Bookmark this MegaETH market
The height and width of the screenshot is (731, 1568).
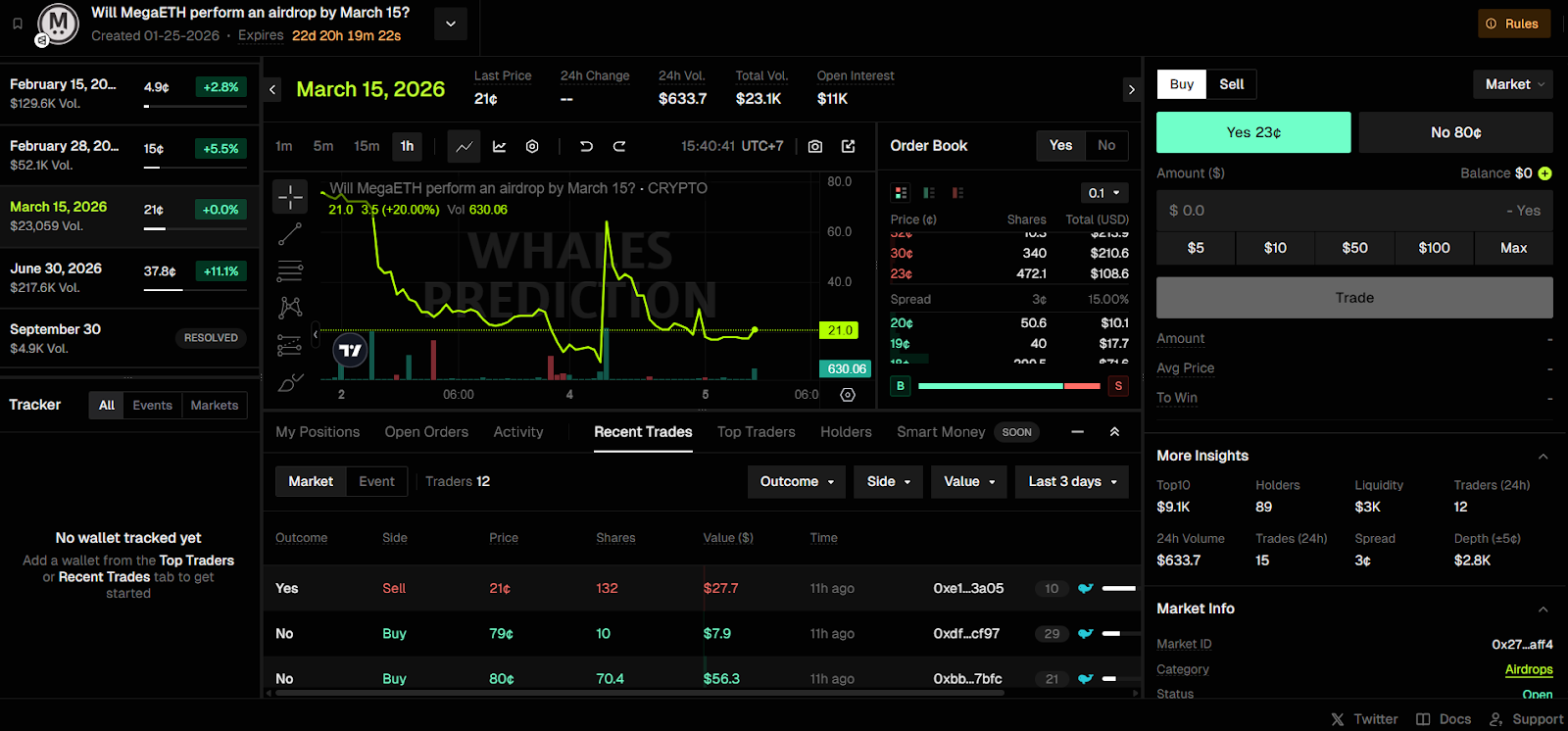coord(18,24)
